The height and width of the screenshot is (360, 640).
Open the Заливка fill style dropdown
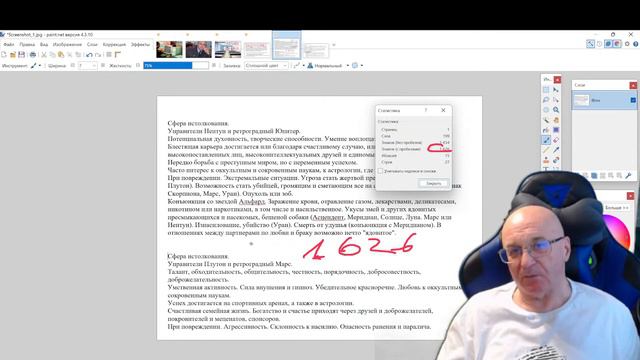tap(266, 65)
